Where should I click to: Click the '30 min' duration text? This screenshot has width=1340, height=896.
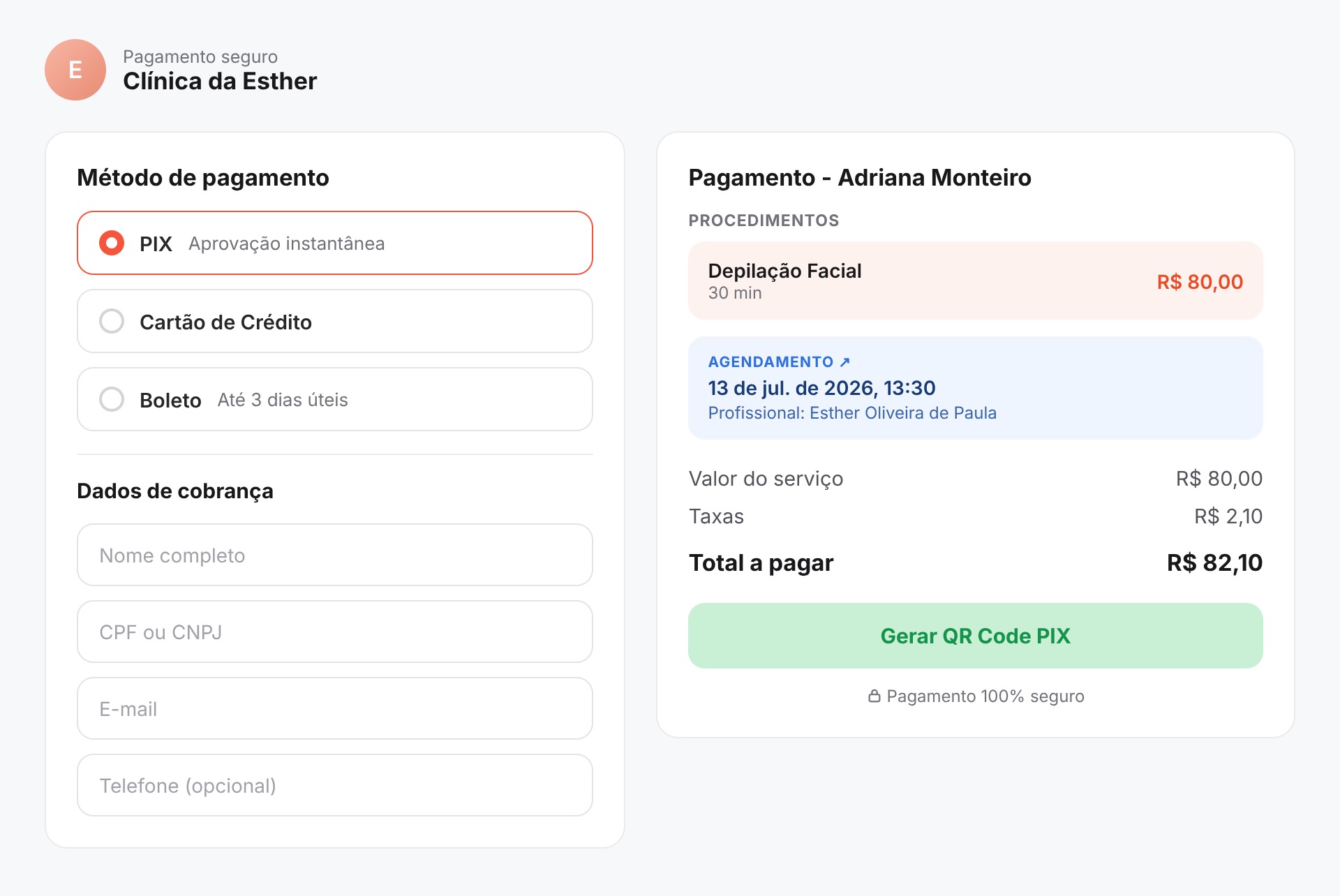(735, 293)
